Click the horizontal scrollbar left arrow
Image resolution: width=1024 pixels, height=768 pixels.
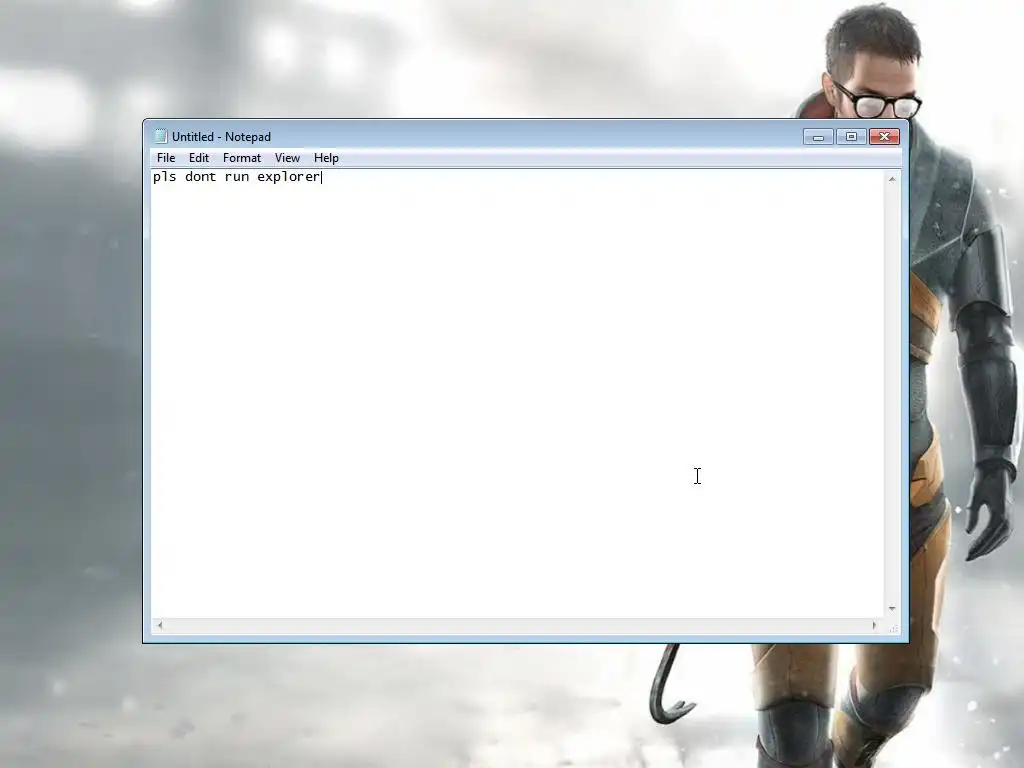coord(159,625)
